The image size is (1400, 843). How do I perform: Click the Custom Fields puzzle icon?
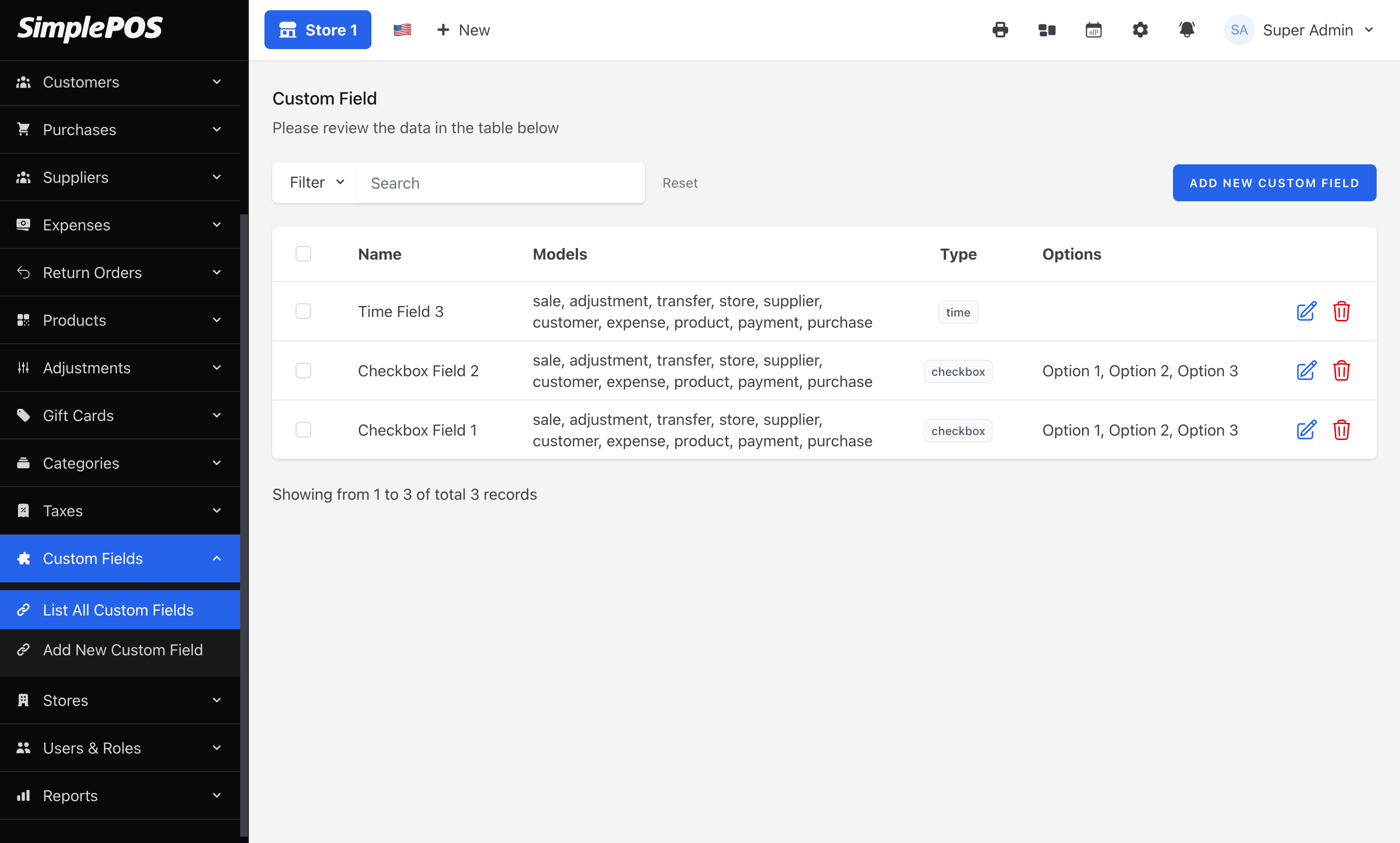[23, 559]
